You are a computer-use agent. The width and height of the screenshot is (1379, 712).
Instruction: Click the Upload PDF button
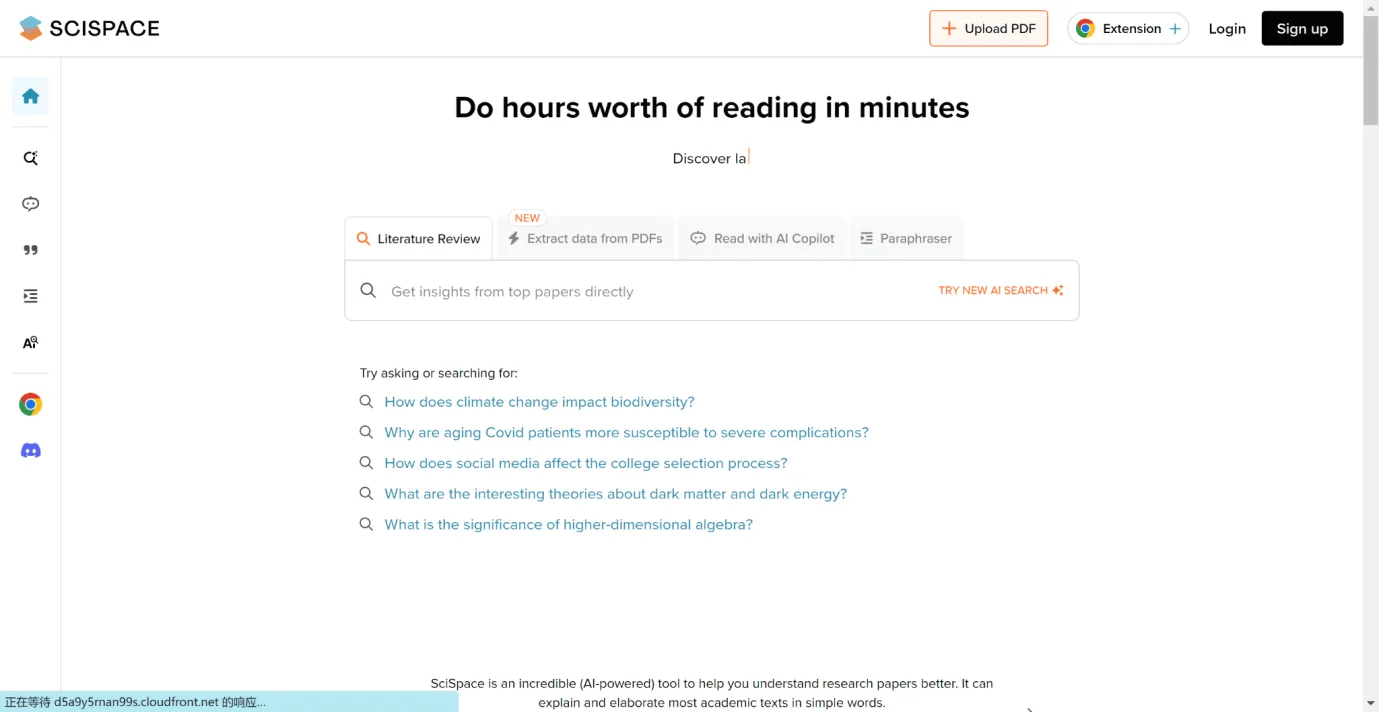tap(988, 28)
